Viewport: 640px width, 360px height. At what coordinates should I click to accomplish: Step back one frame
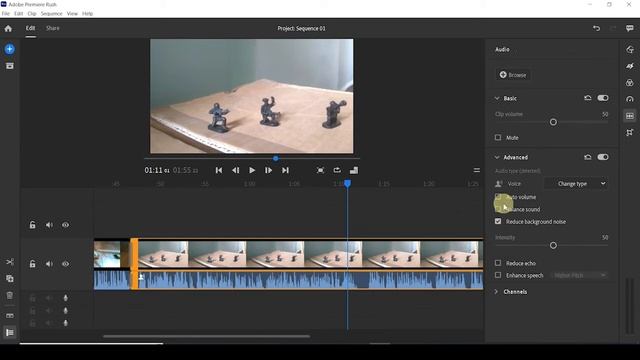[x=236, y=170]
